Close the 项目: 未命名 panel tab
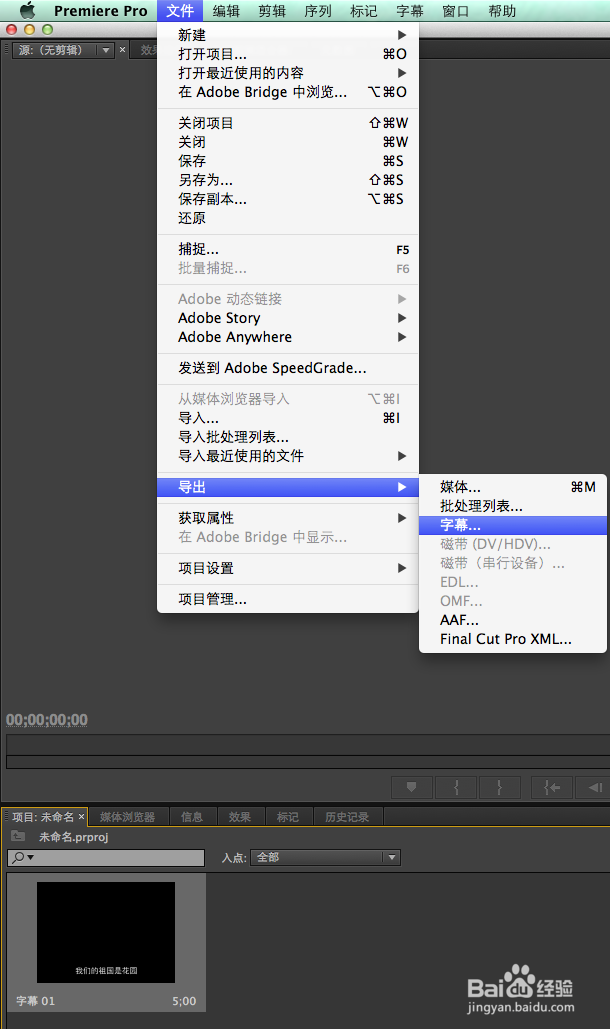Viewport: 610px width, 1029px height. (81, 816)
